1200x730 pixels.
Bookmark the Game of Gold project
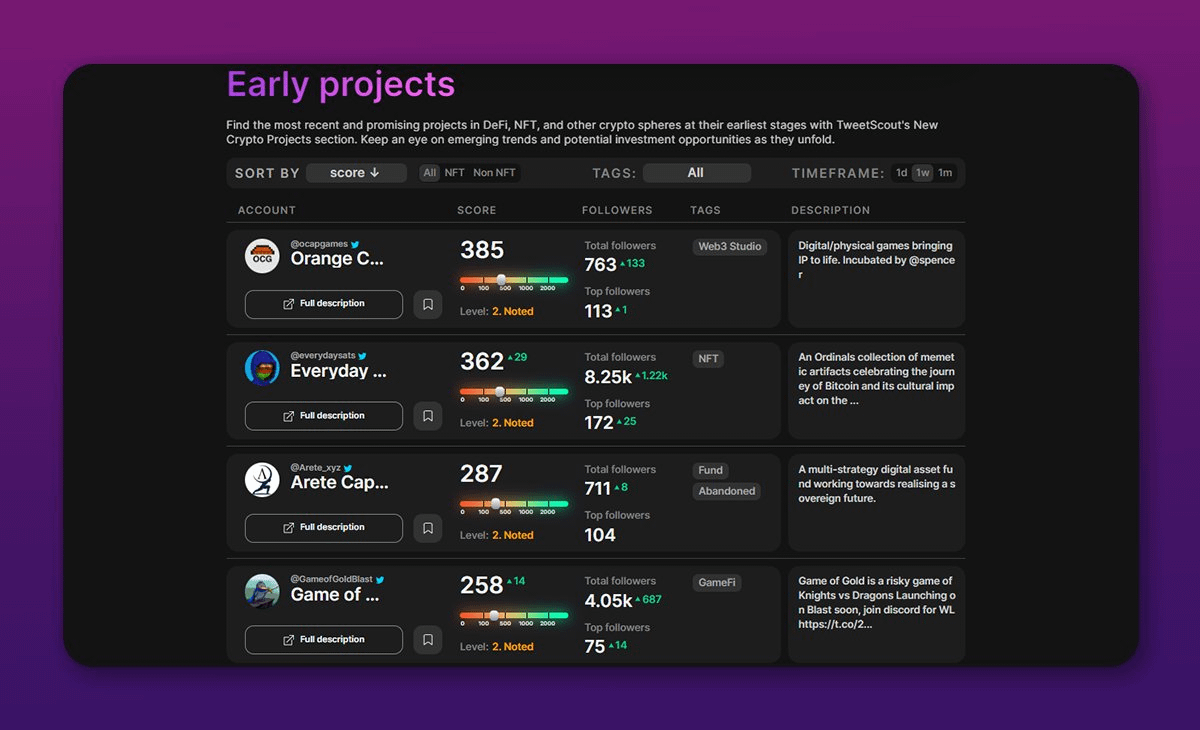pos(428,639)
